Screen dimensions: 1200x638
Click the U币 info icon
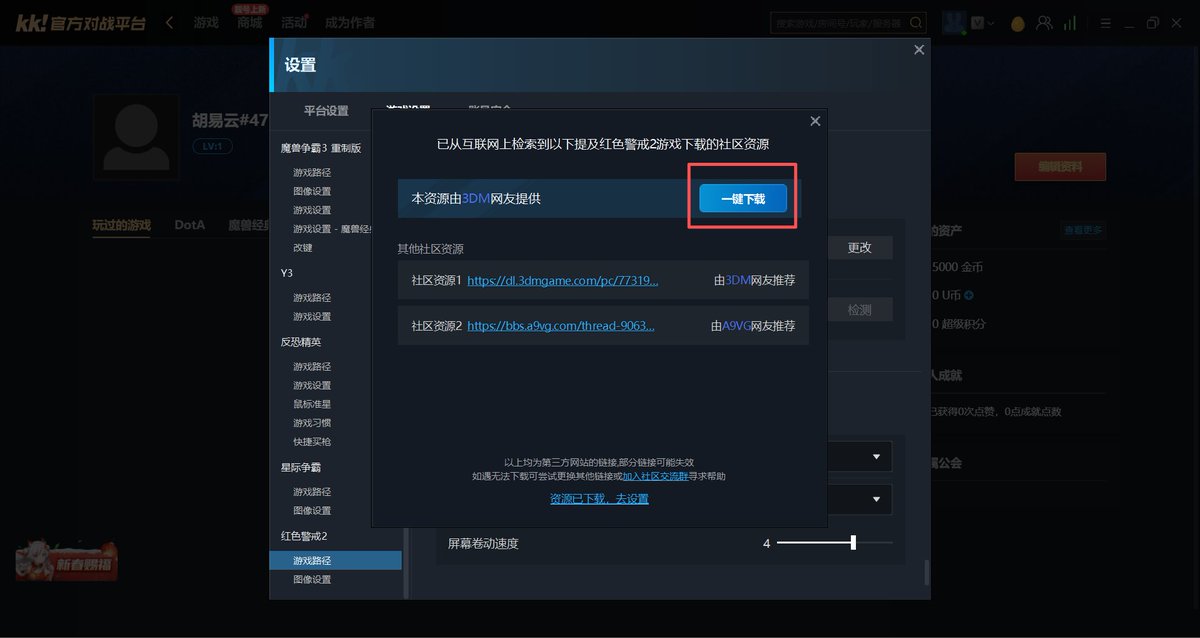tap(969, 296)
